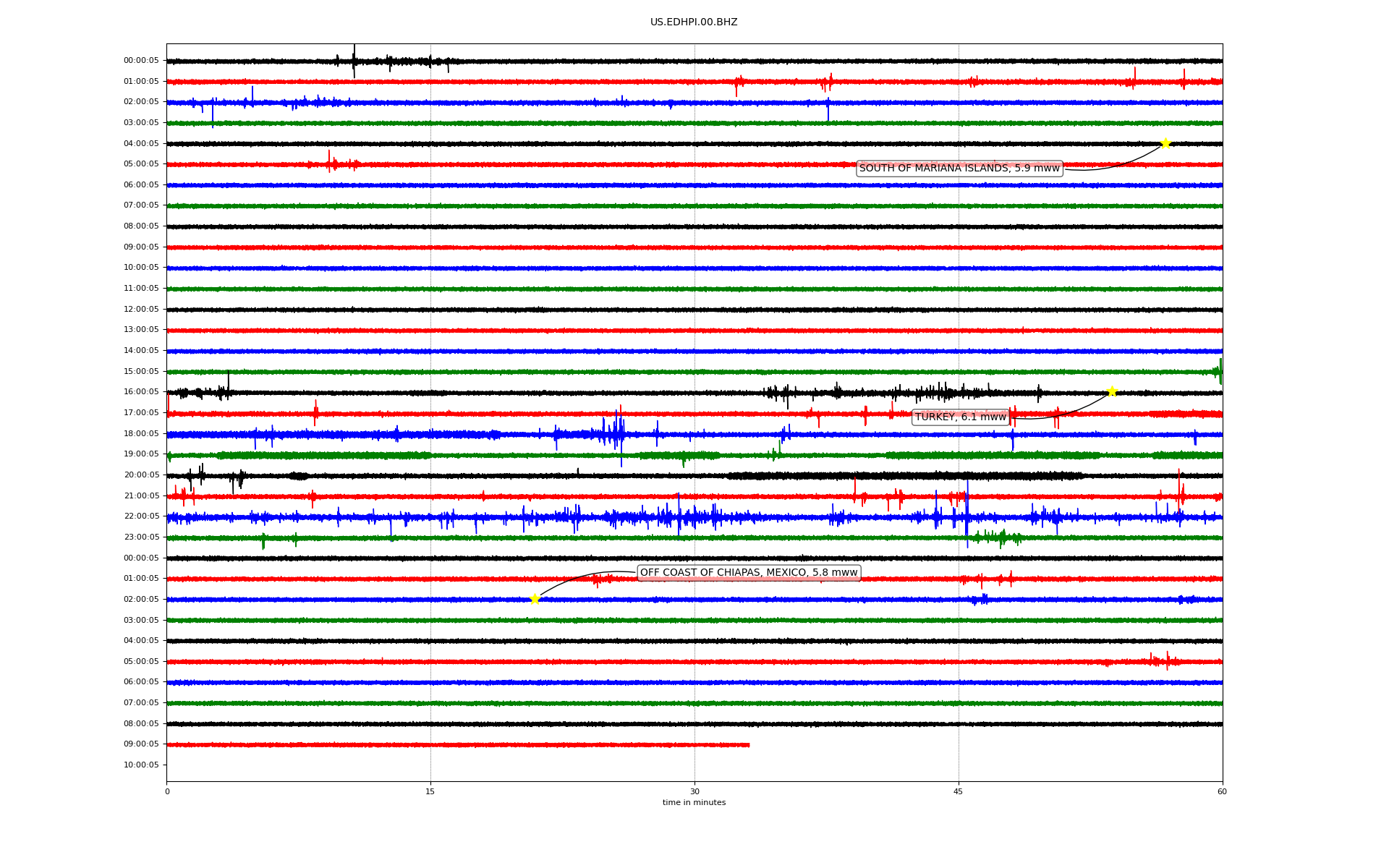Select the 18:00:05 time label

[141, 434]
